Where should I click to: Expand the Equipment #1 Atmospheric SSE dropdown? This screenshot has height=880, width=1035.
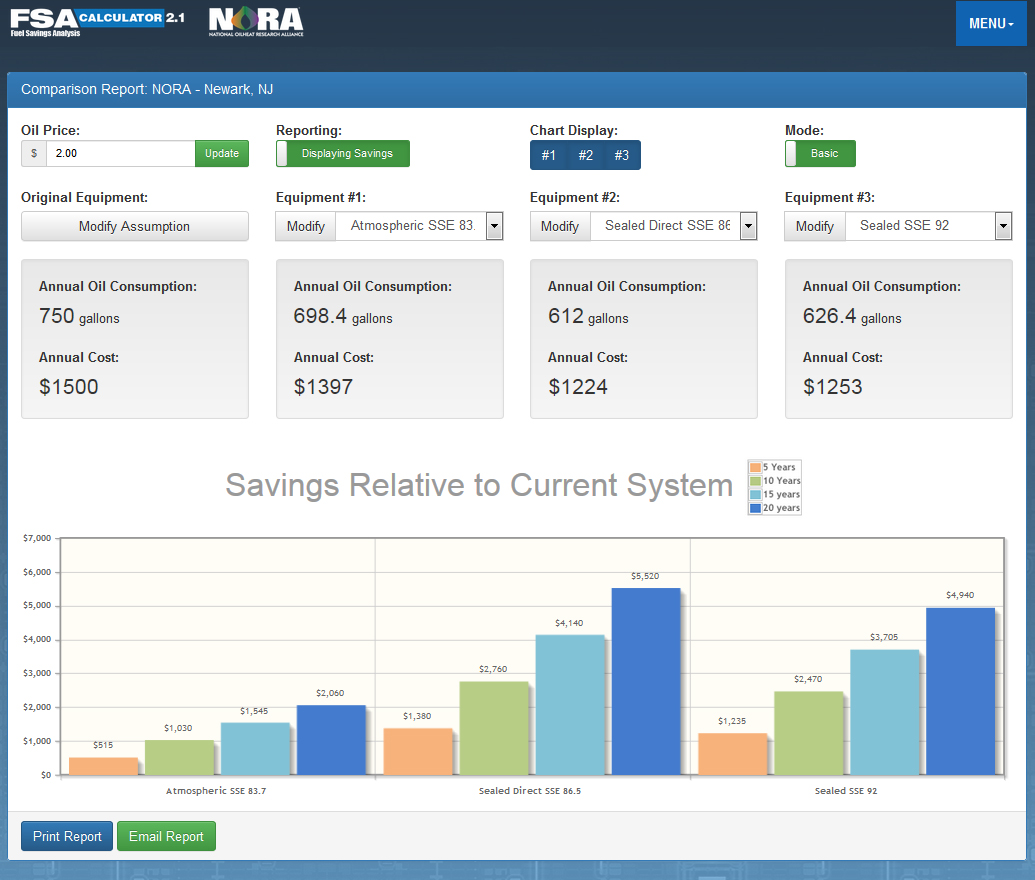494,226
